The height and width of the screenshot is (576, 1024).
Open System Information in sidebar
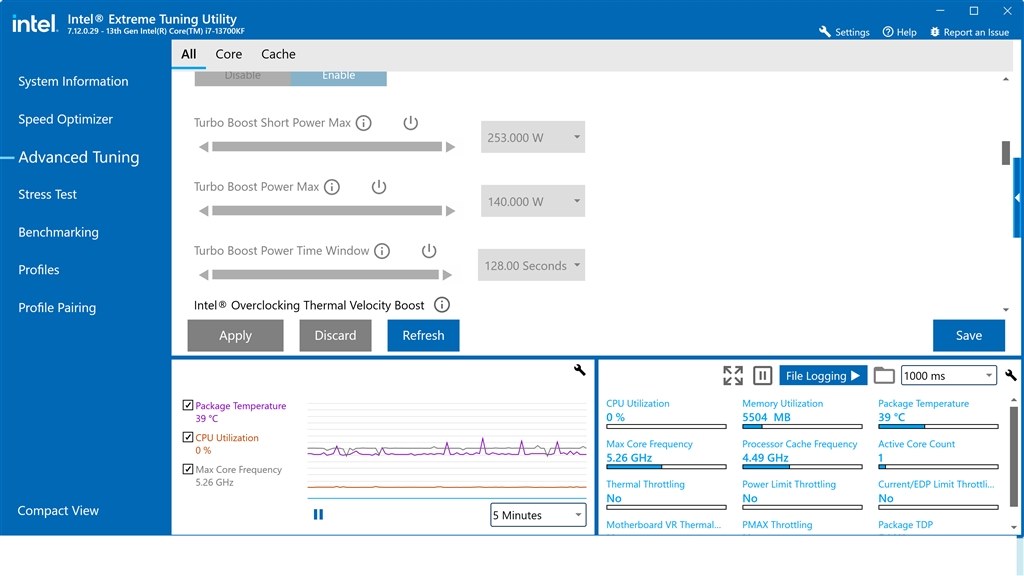pos(73,82)
